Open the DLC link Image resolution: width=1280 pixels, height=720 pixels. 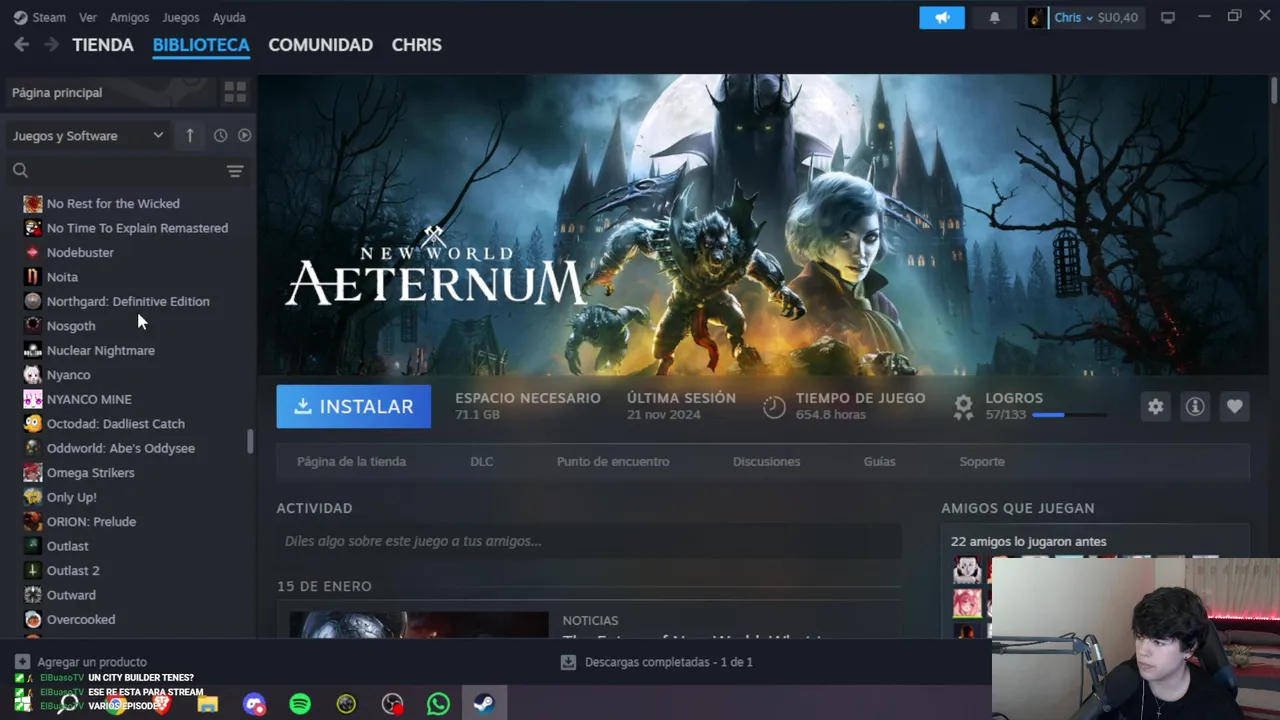point(482,461)
